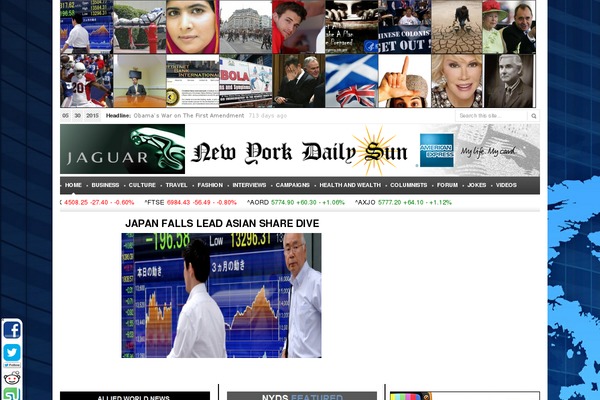The image size is (600, 400).
Task: Open the Bank International document thumbnail
Action: click(x=193, y=81)
